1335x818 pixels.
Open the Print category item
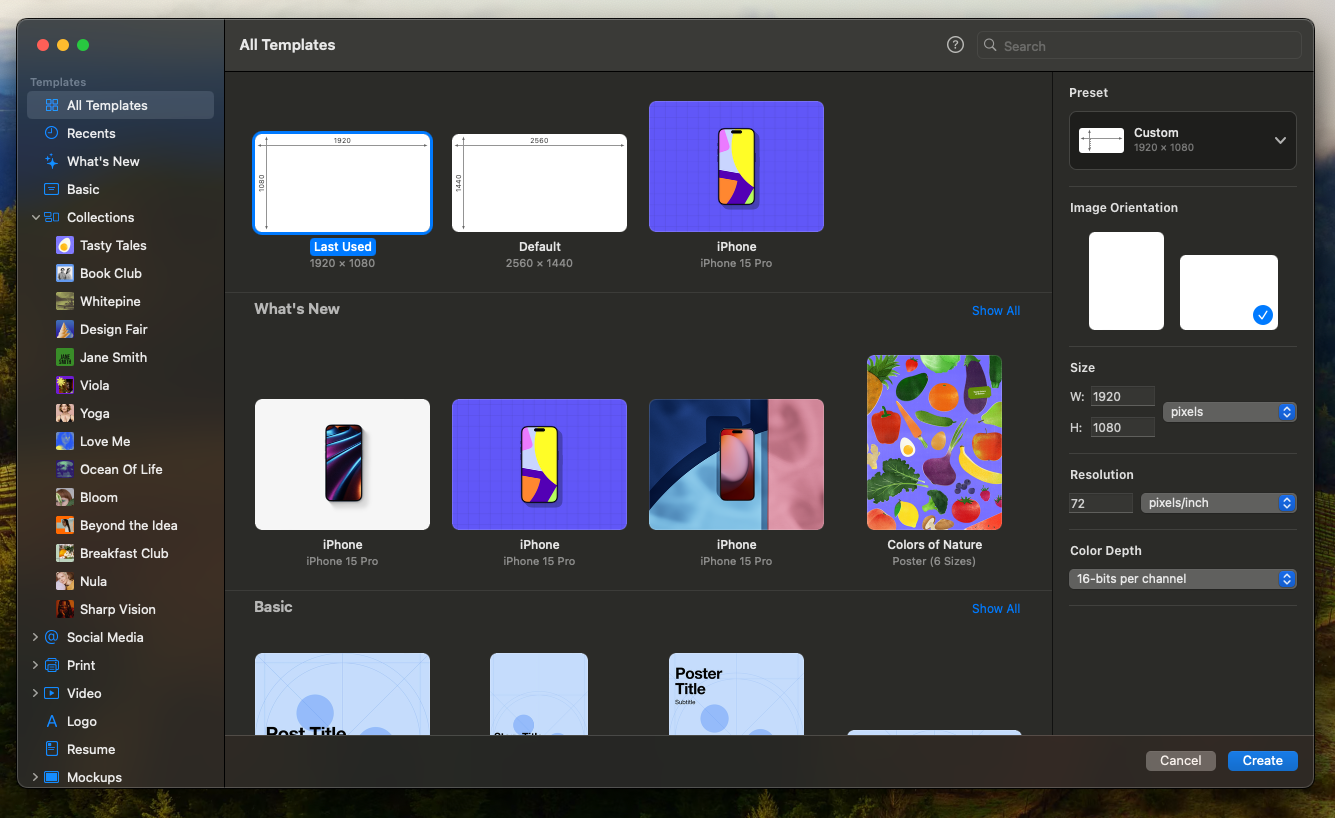click(81, 665)
